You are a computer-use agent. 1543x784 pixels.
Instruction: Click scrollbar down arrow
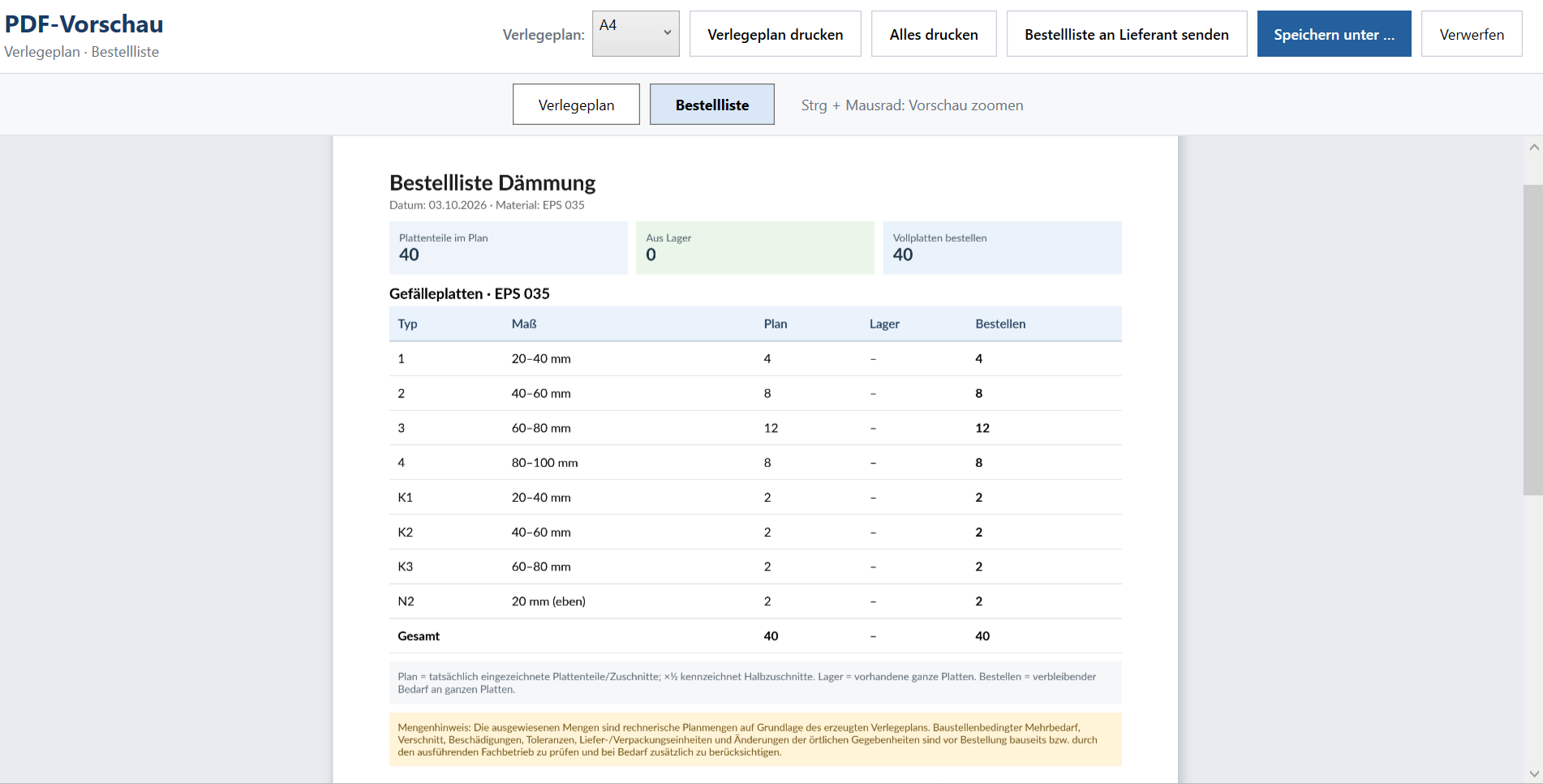tap(1533, 773)
